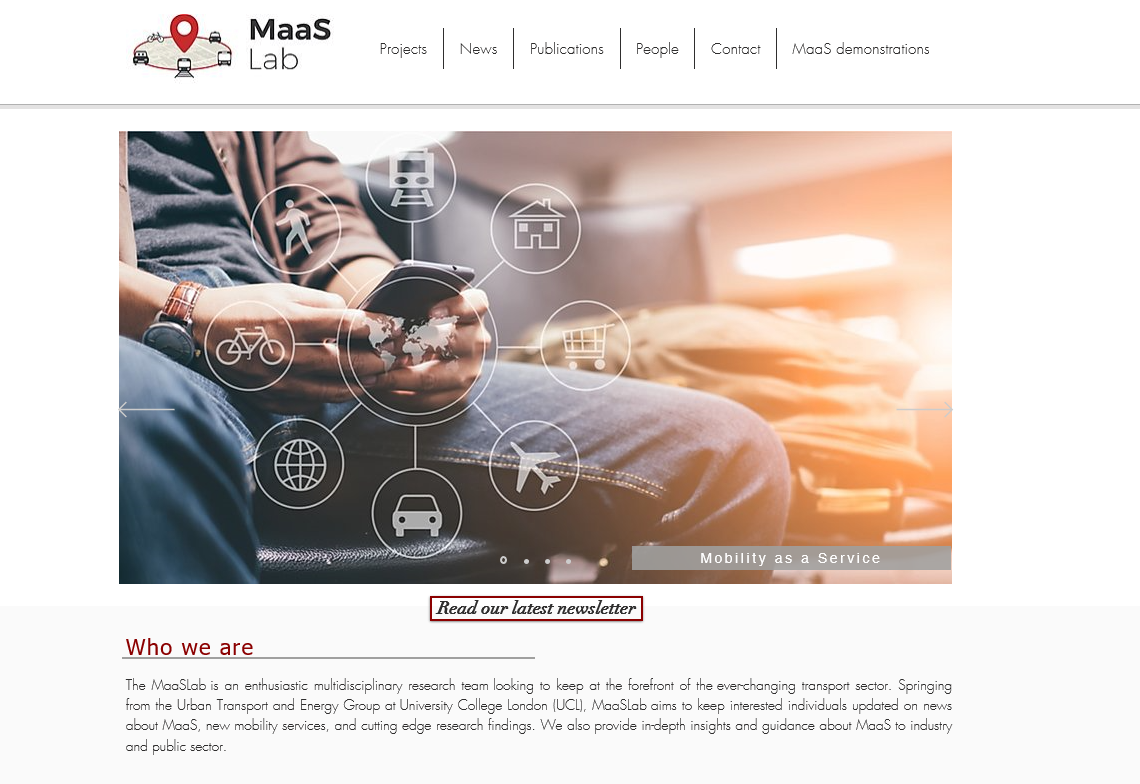Image resolution: width=1140 pixels, height=784 pixels.
Task: Click the Mobility as a Service caption
Action: click(791, 558)
